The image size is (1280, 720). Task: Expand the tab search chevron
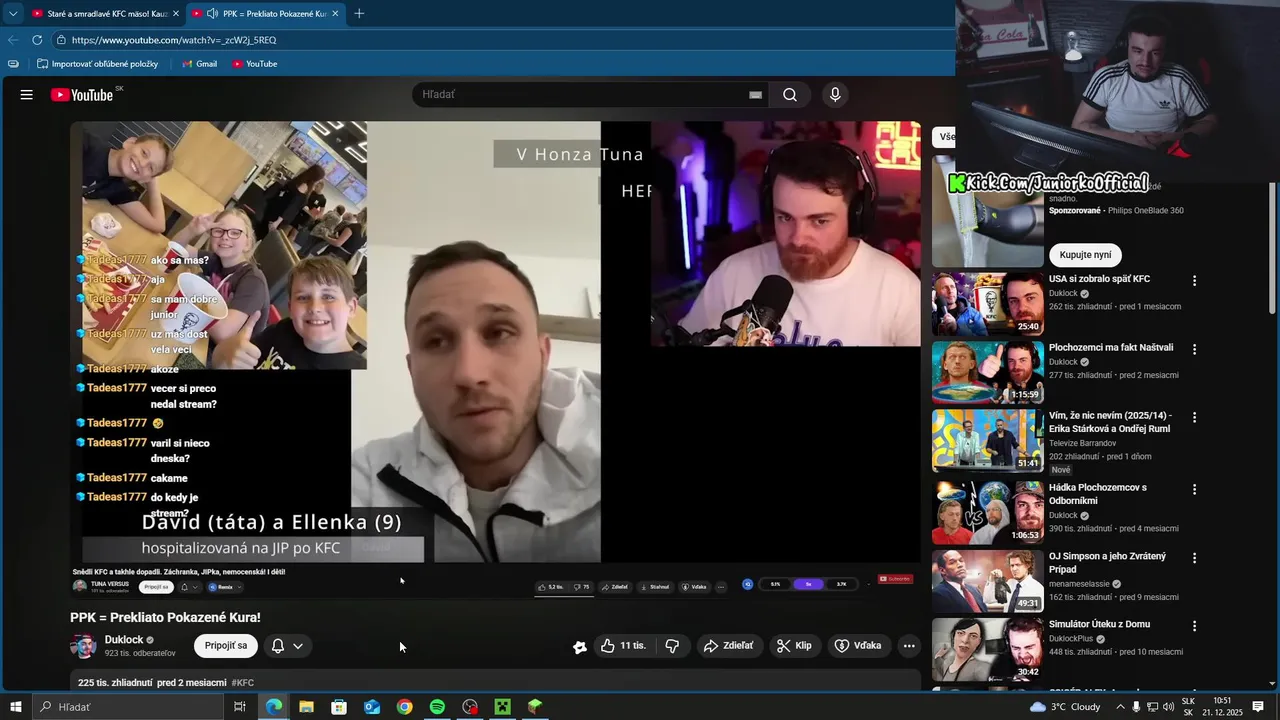pos(12,13)
